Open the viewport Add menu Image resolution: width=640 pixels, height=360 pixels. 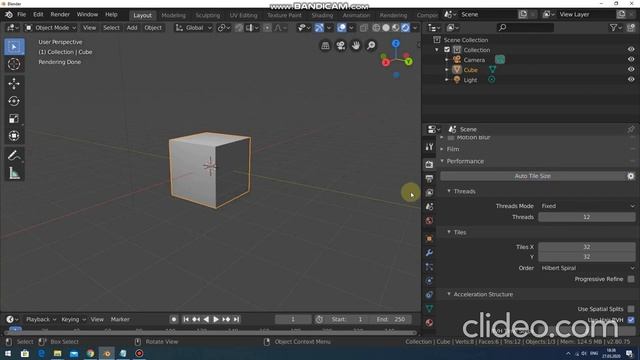click(132, 28)
